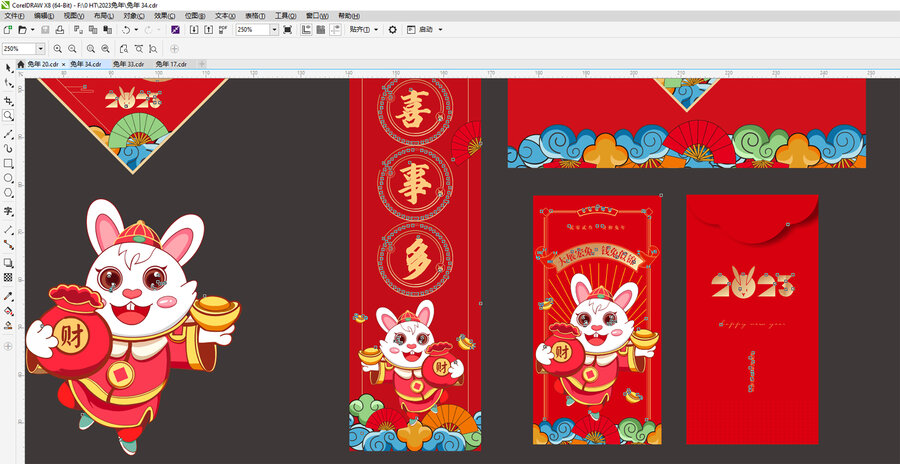Select the Zoom magnifier tool in toolbox

click(8, 116)
